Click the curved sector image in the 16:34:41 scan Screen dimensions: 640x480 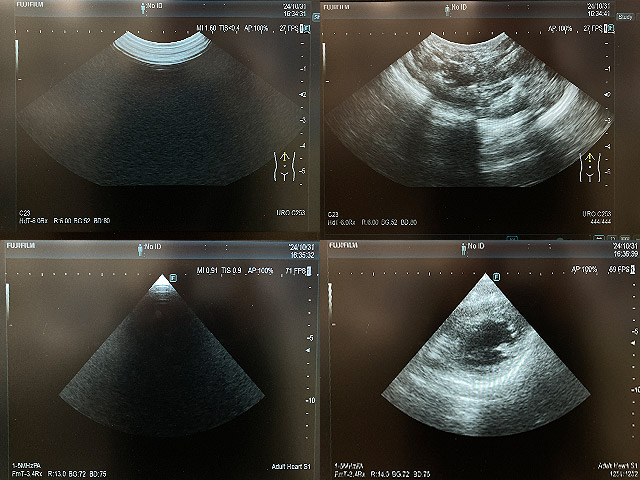pos(469,110)
